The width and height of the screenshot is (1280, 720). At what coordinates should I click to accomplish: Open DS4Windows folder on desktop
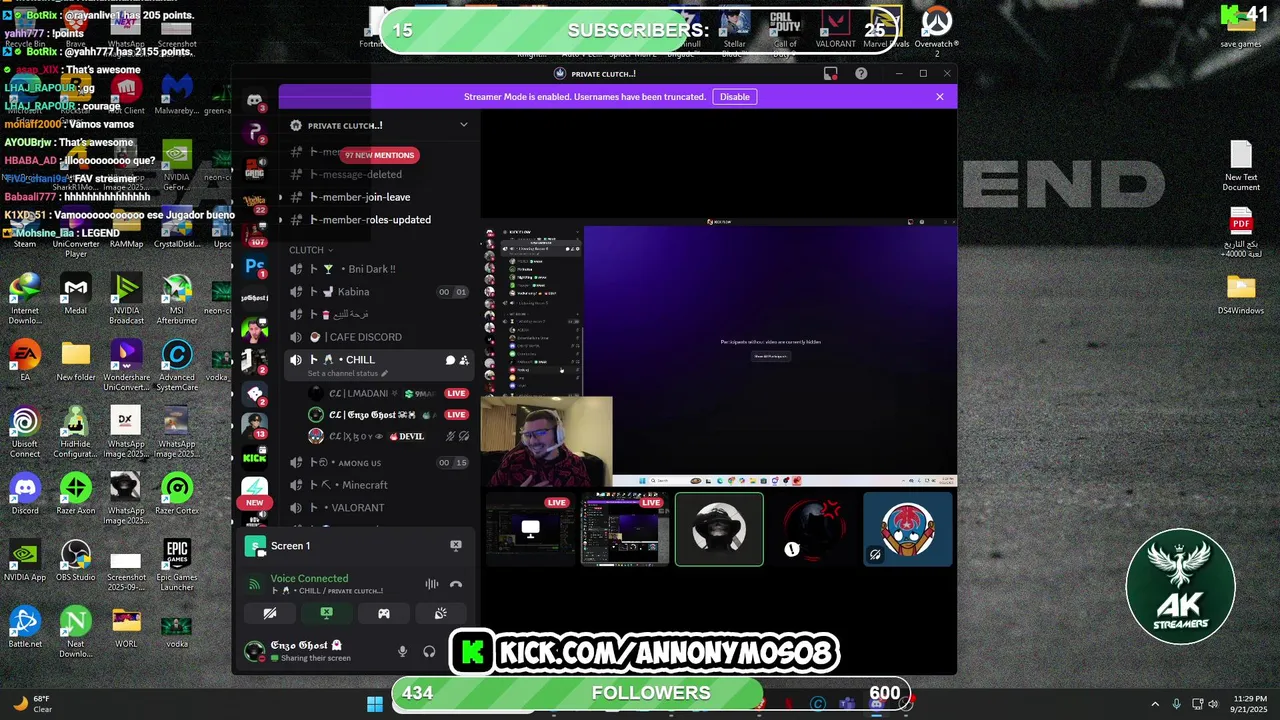tap(1241, 294)
